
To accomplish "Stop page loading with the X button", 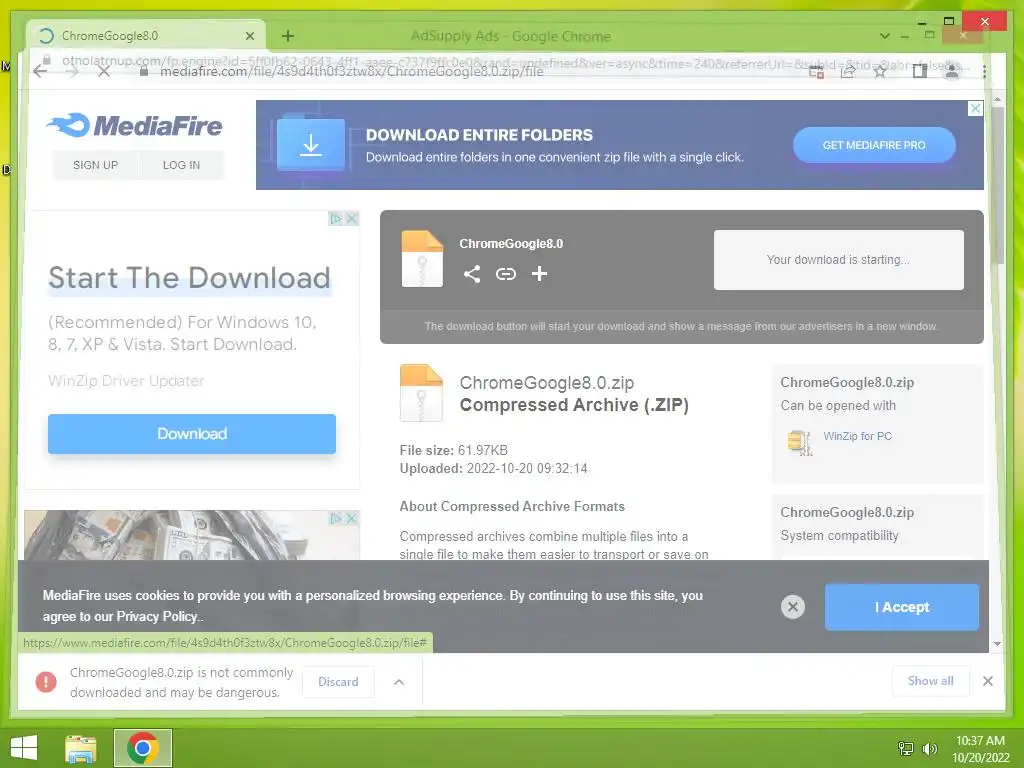I will 104,71.
